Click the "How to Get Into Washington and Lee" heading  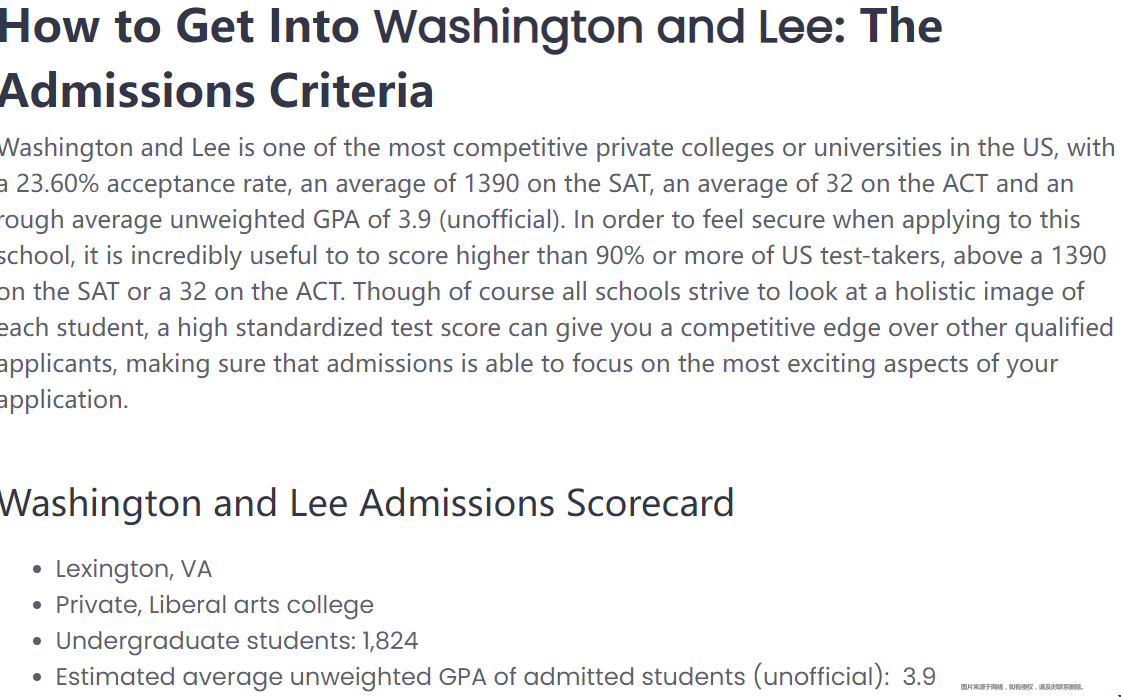tap(470, 26)
